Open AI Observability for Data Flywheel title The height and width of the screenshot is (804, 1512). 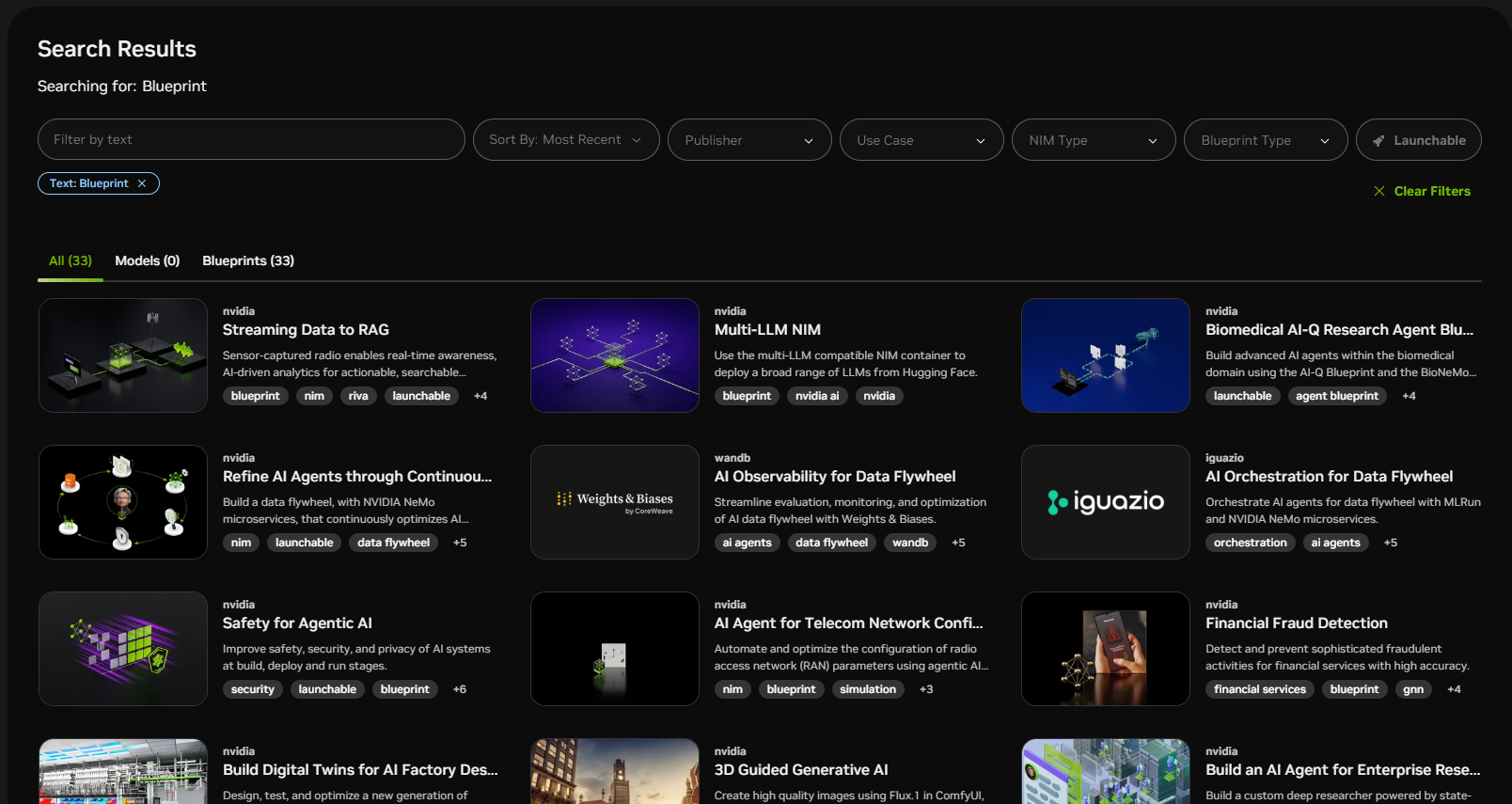coord(835,477)
